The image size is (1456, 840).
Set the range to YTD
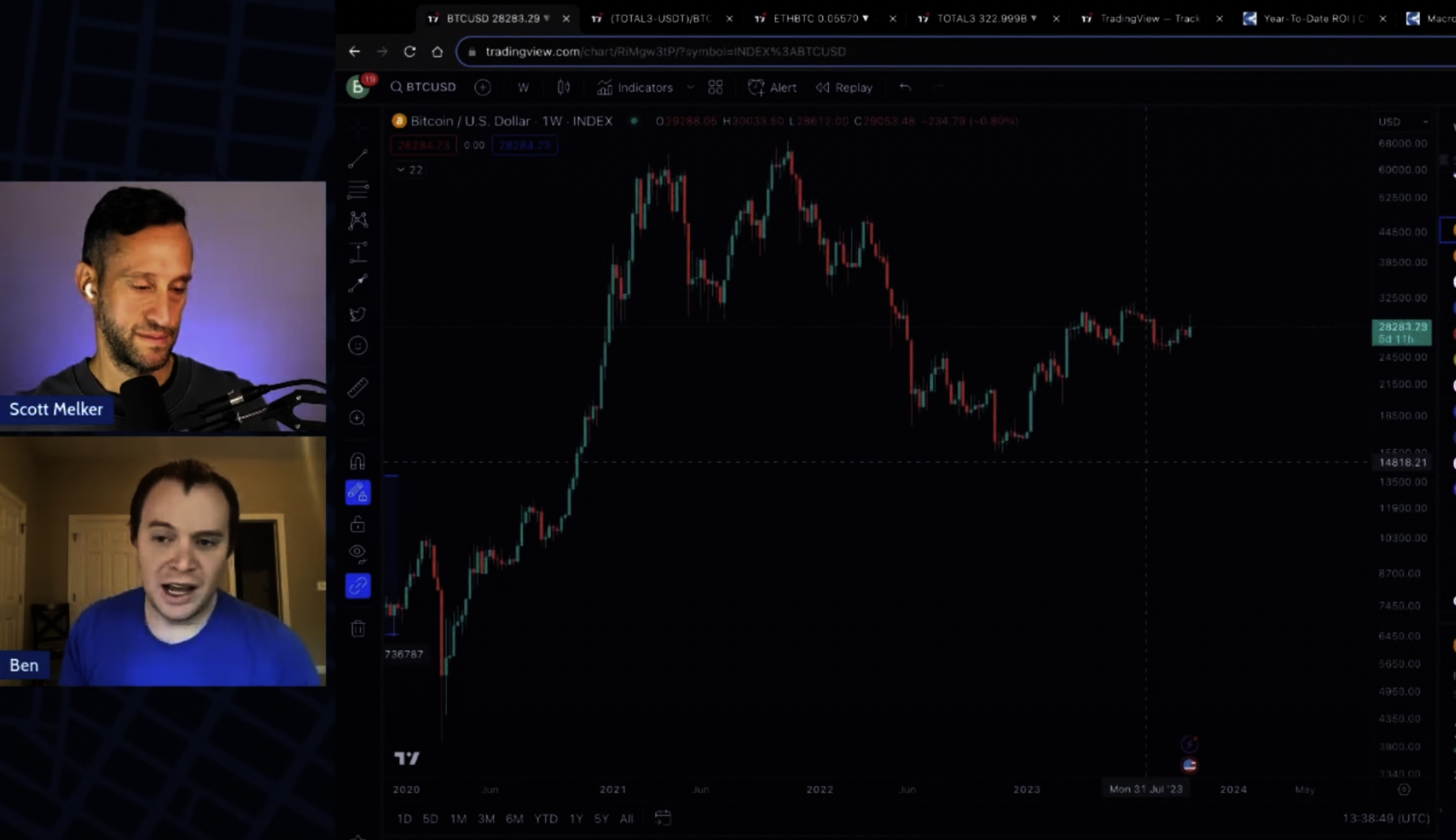[546, 818]
